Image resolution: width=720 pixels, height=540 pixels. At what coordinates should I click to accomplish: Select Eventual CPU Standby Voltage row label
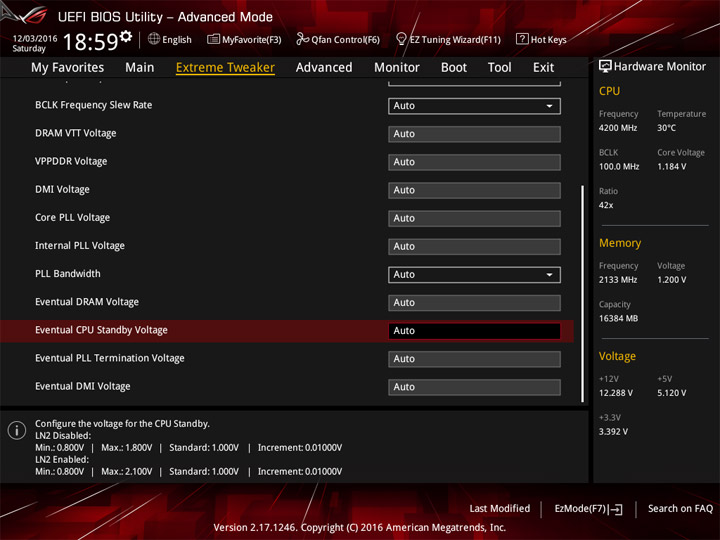pos(101,330)
